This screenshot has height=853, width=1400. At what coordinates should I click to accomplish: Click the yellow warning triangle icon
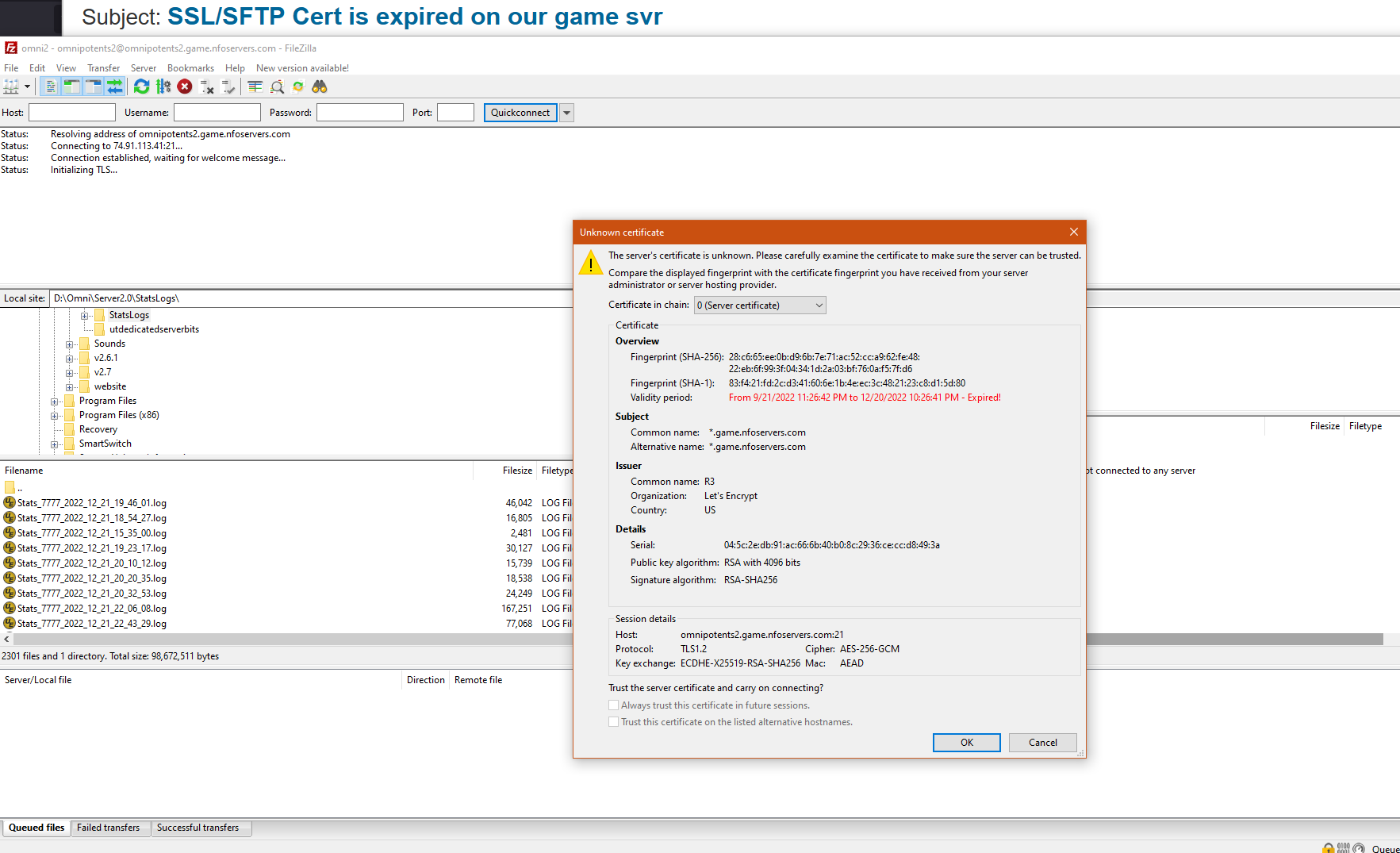[591, 263]
